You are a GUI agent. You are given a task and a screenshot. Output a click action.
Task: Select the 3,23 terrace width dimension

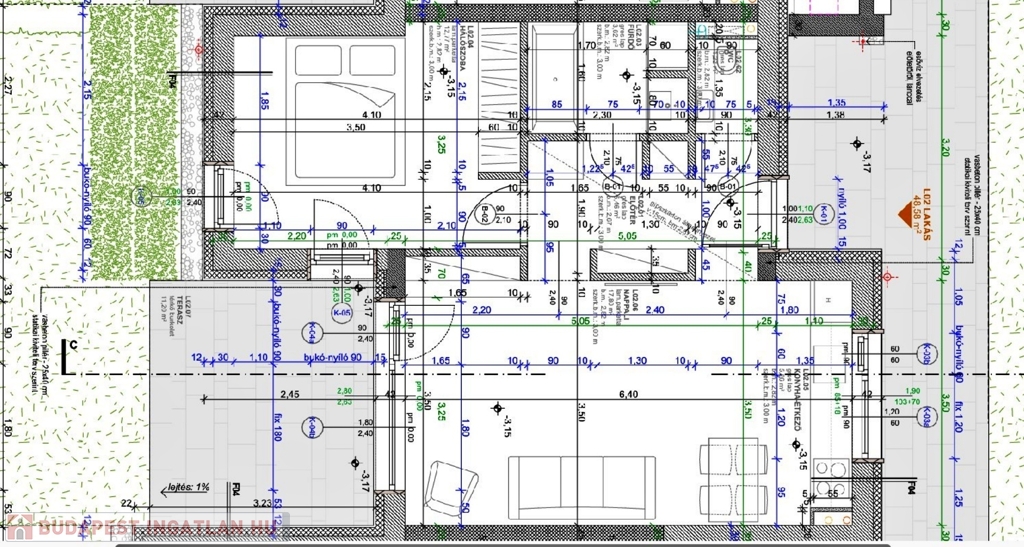tap(264, 503)
